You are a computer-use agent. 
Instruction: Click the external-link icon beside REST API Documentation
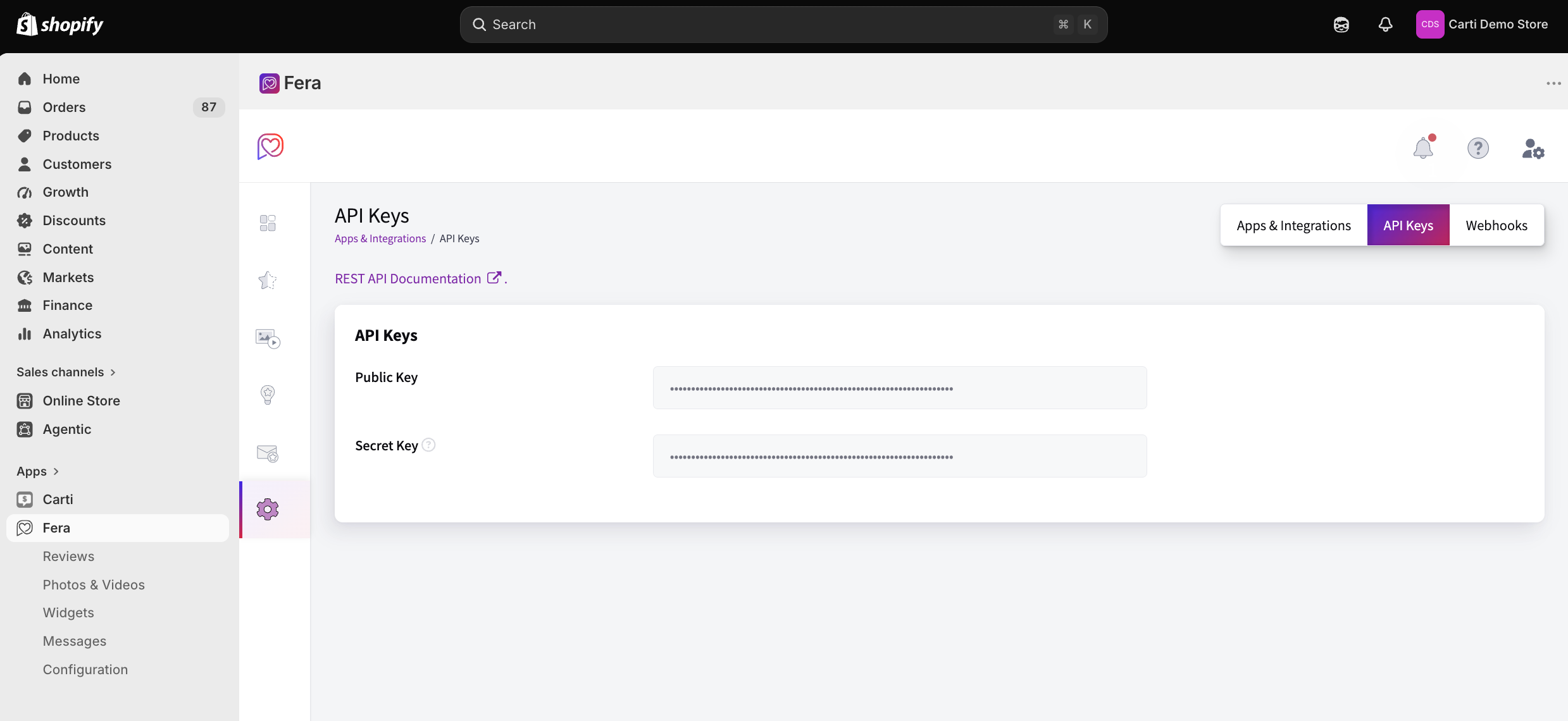(494, 278)
